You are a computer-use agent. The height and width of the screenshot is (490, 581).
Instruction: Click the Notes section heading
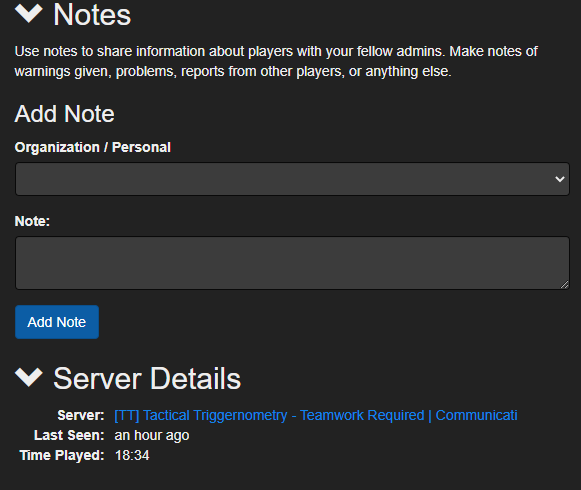click(x=92, y=15)
